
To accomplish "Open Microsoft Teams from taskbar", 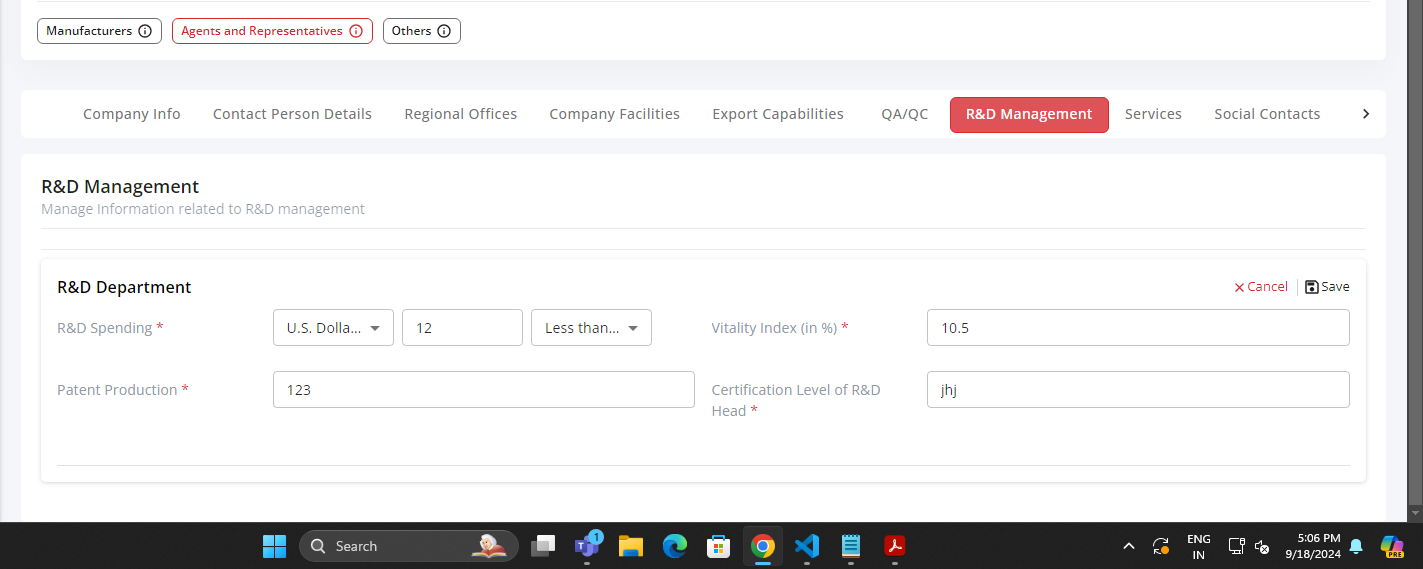I will [587, 546].
